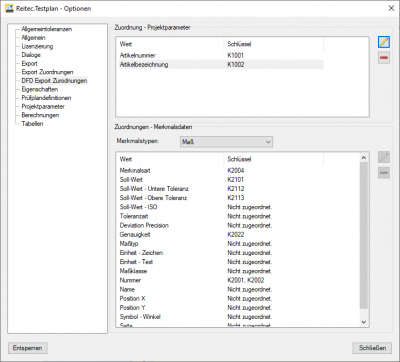This screenshot has height=362, width=400.
Task: Select the Soll-Wert - Obere Toleranz row
Action: (220, 198)
